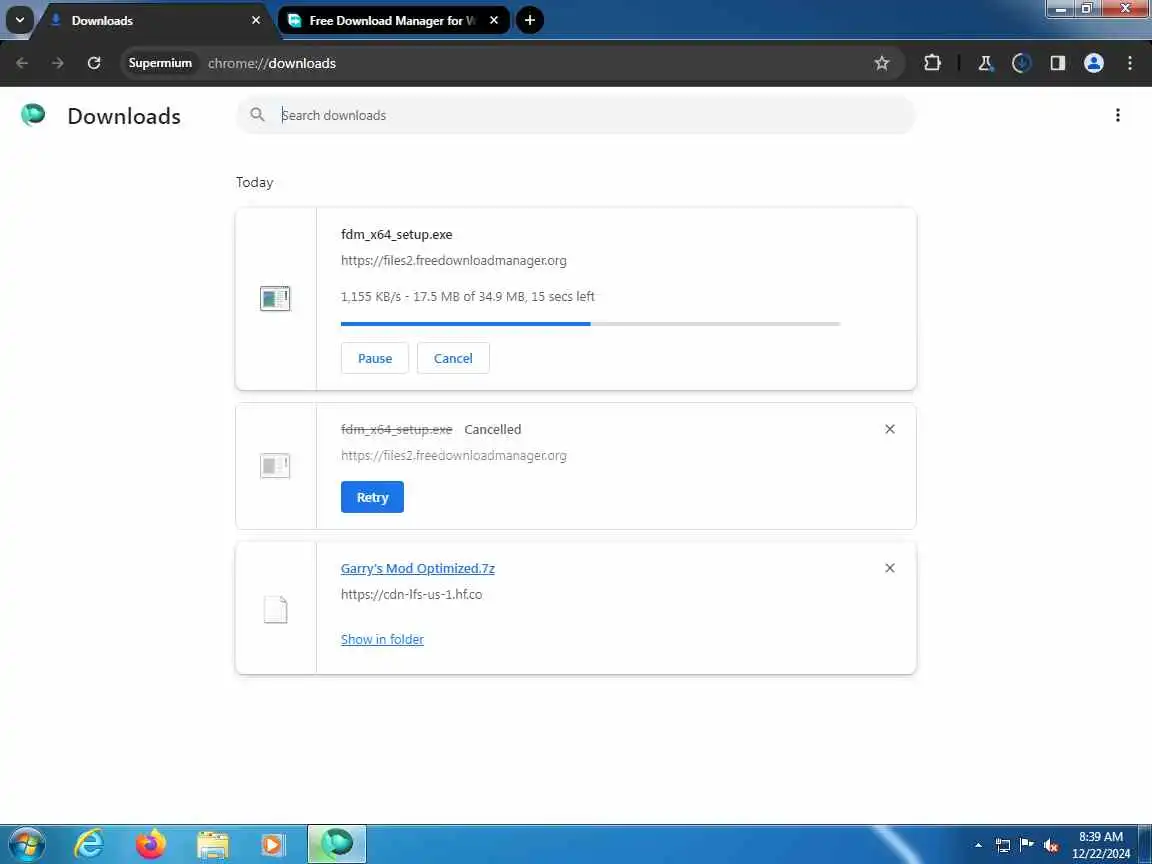Image resolution: width=1152 pixels, height=864 pixels.
Task: Pause the fdm_x64_setup.exe download
Action: [x=375, y=358]
